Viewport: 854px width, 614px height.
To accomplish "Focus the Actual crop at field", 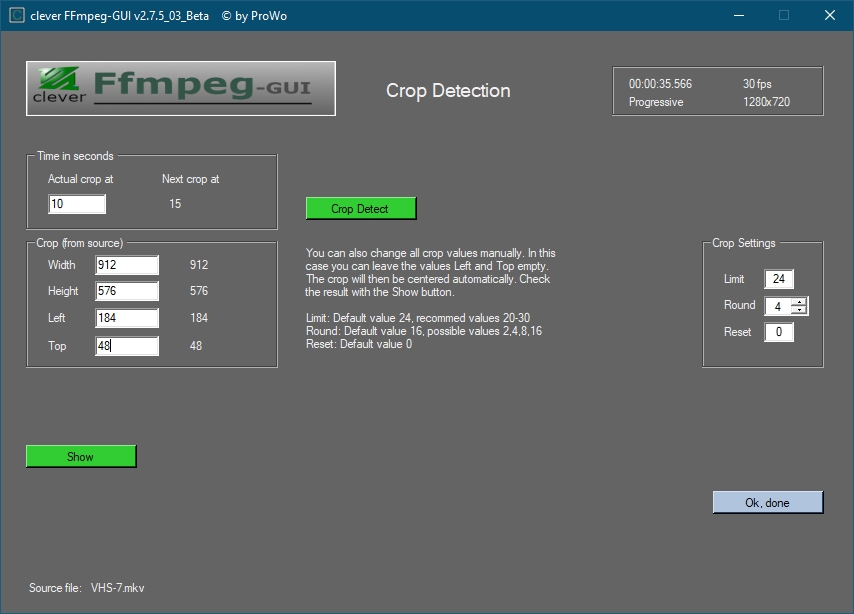I will point(77,204).
